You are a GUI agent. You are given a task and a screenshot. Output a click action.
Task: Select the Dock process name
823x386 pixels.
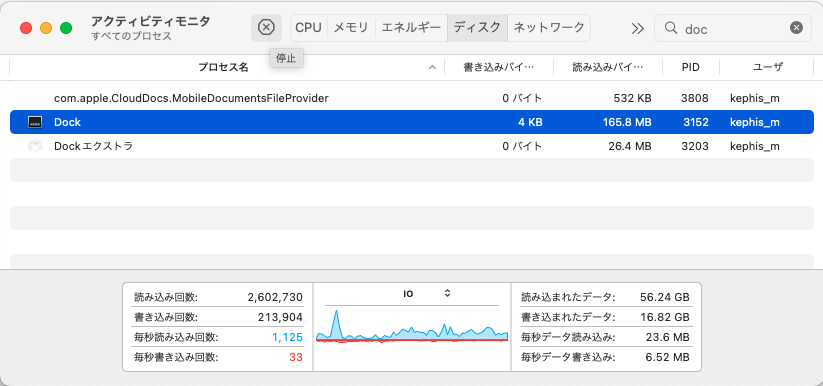click(67, 122)
